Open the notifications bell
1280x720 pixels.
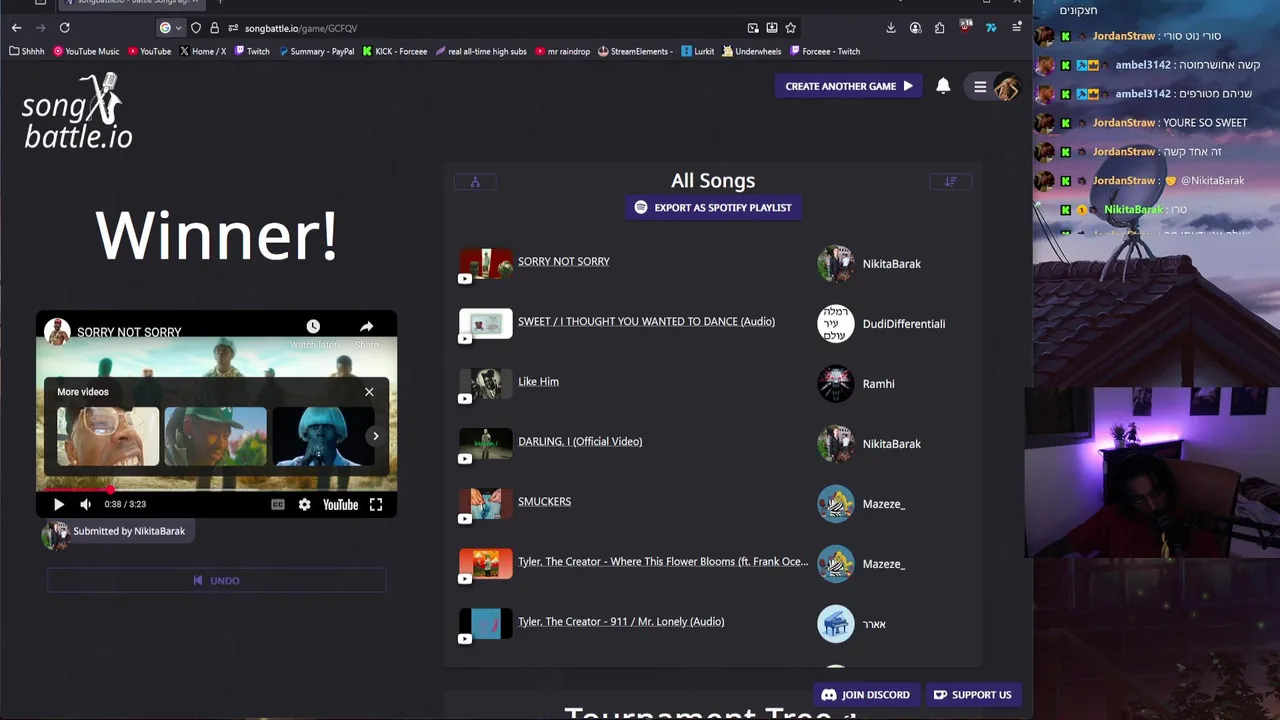click(x=943, y=86)
